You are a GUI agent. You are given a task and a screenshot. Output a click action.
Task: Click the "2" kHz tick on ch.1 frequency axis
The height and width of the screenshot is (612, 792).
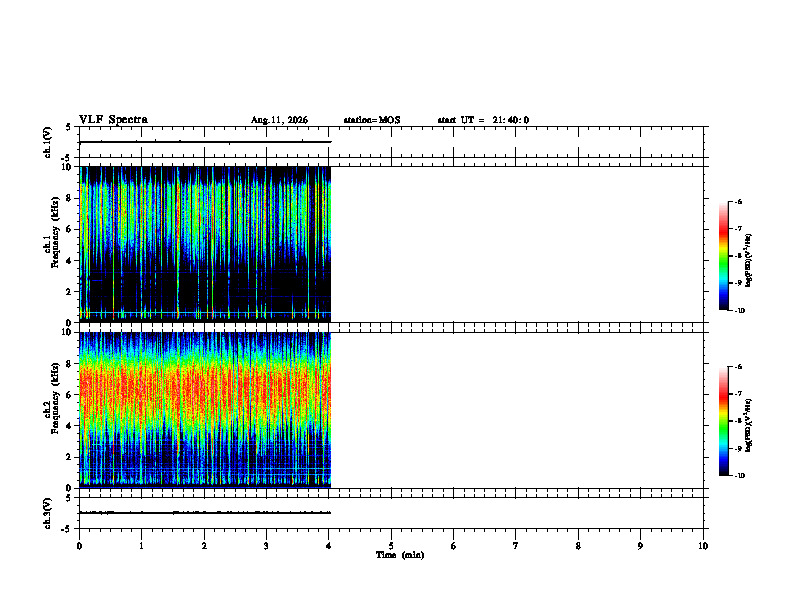tap(69, 292)
